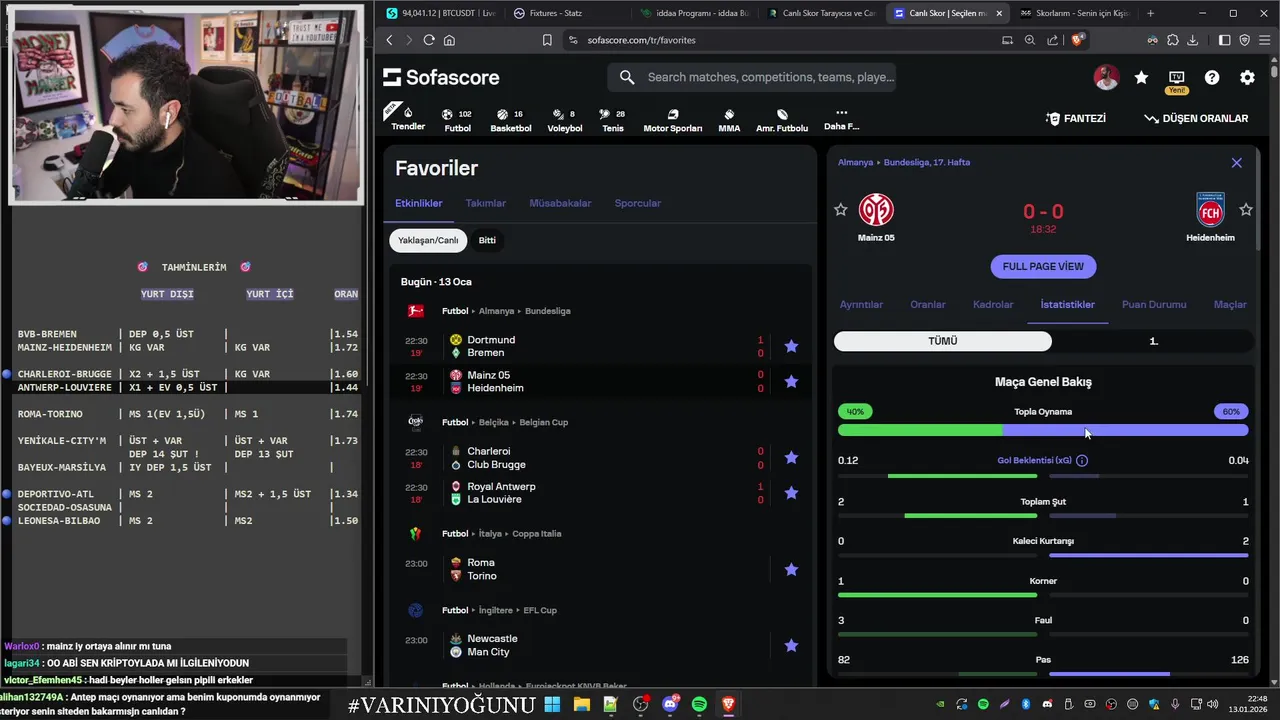
Task: Favorite Heidenheim team star
Action: pos(1245,209)
